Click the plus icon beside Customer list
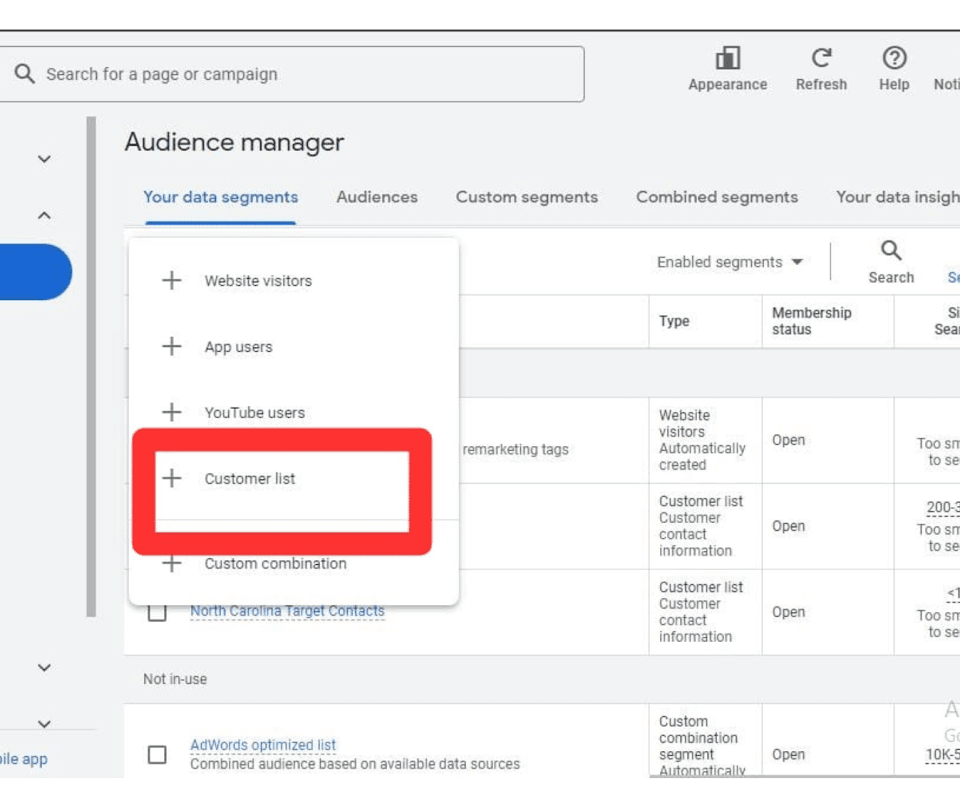 [x=172, y=478]
